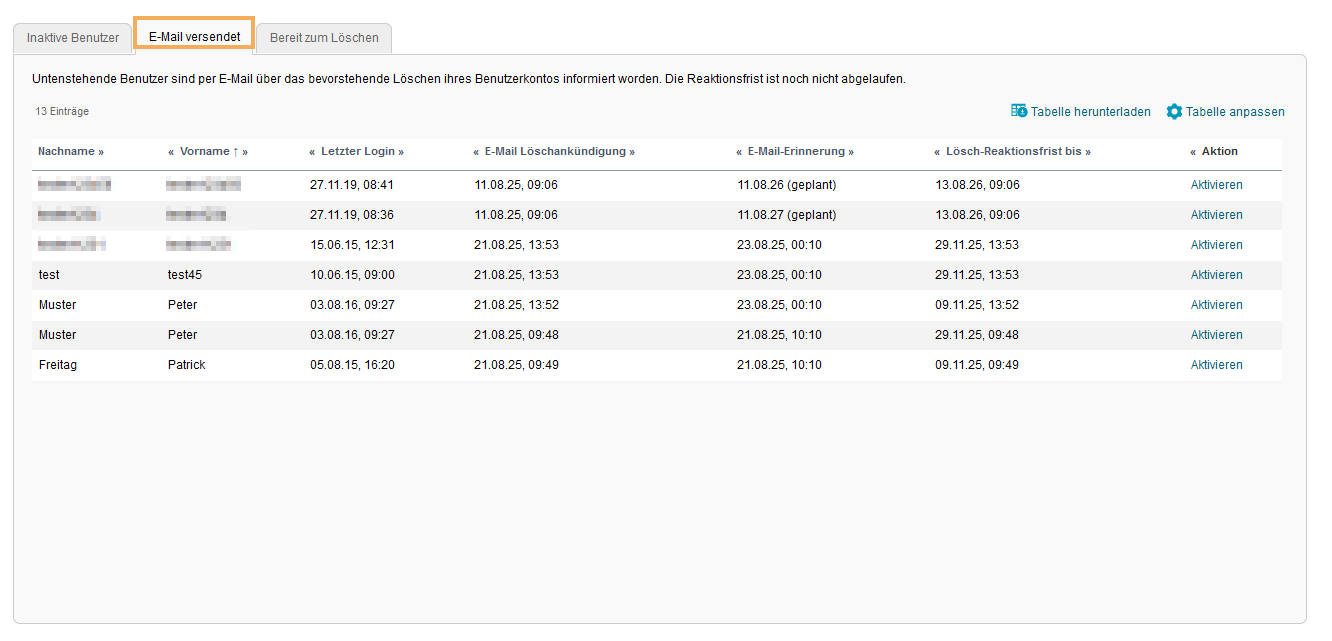The width and height of the screenshot is (1332, 641).
Task: Click the table download icon
Action: pos(1019,111)
